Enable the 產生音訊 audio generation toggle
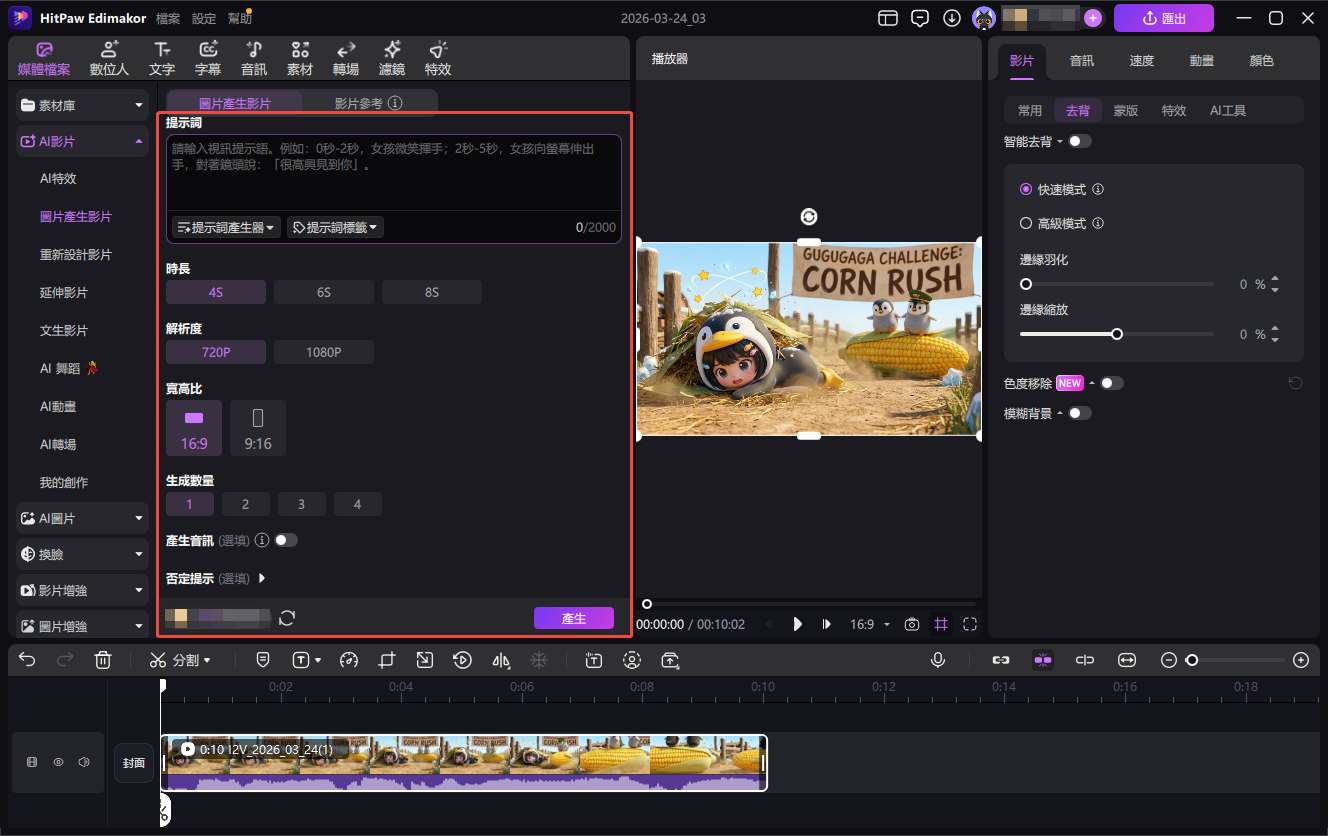This screenshot has height=836, width=1328. [286, 540]
